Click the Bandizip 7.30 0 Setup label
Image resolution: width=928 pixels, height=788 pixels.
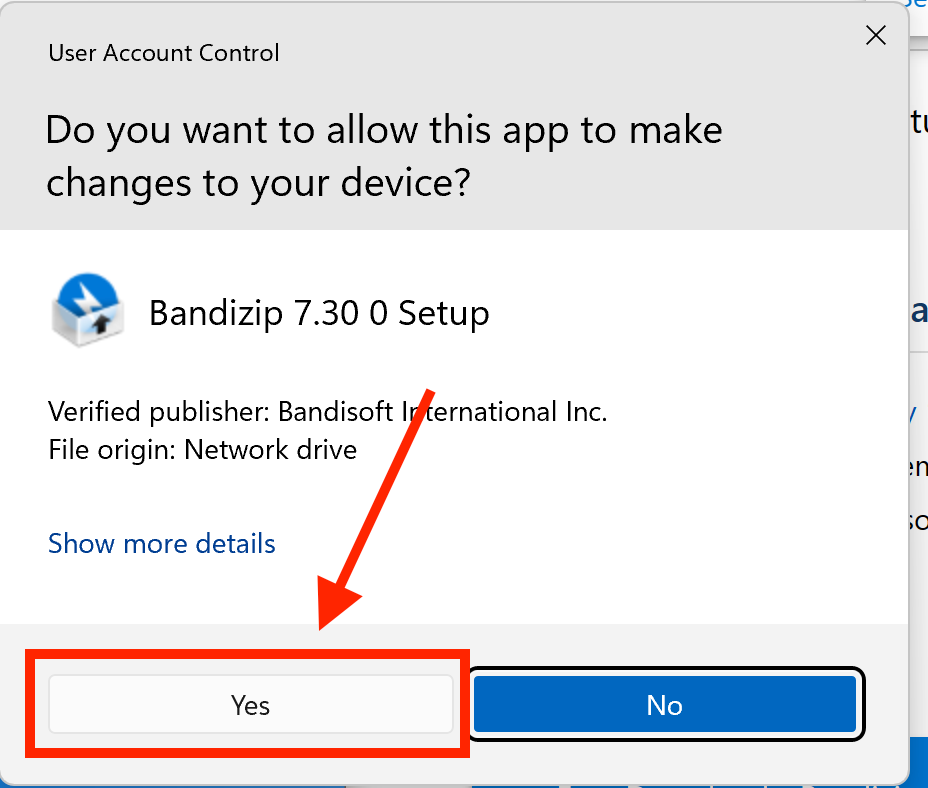[x=319, y=312]
